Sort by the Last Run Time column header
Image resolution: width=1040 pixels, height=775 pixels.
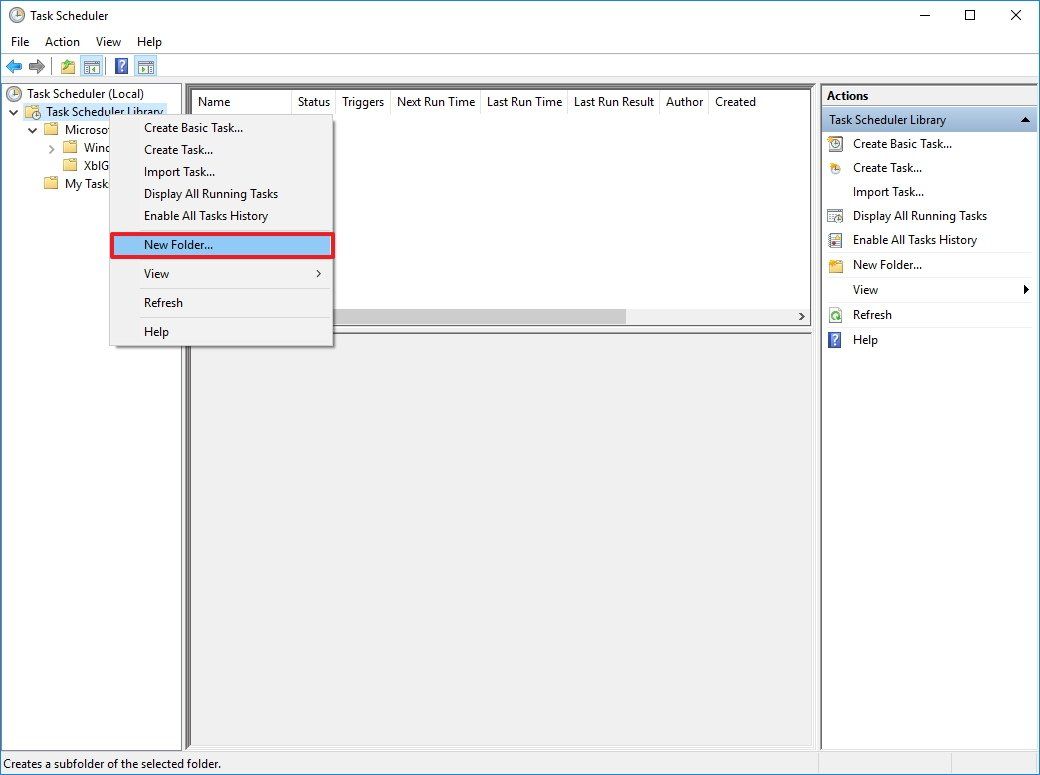pos(524,102)
